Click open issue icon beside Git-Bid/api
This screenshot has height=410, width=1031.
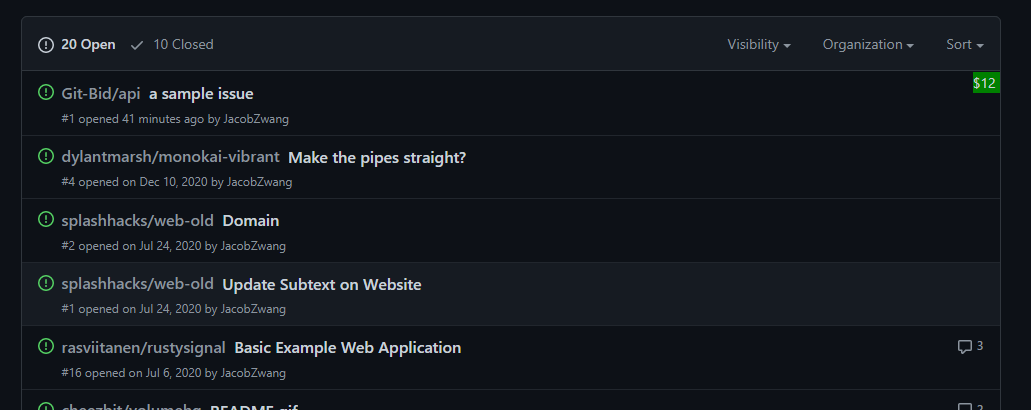(x=45, y=93)
